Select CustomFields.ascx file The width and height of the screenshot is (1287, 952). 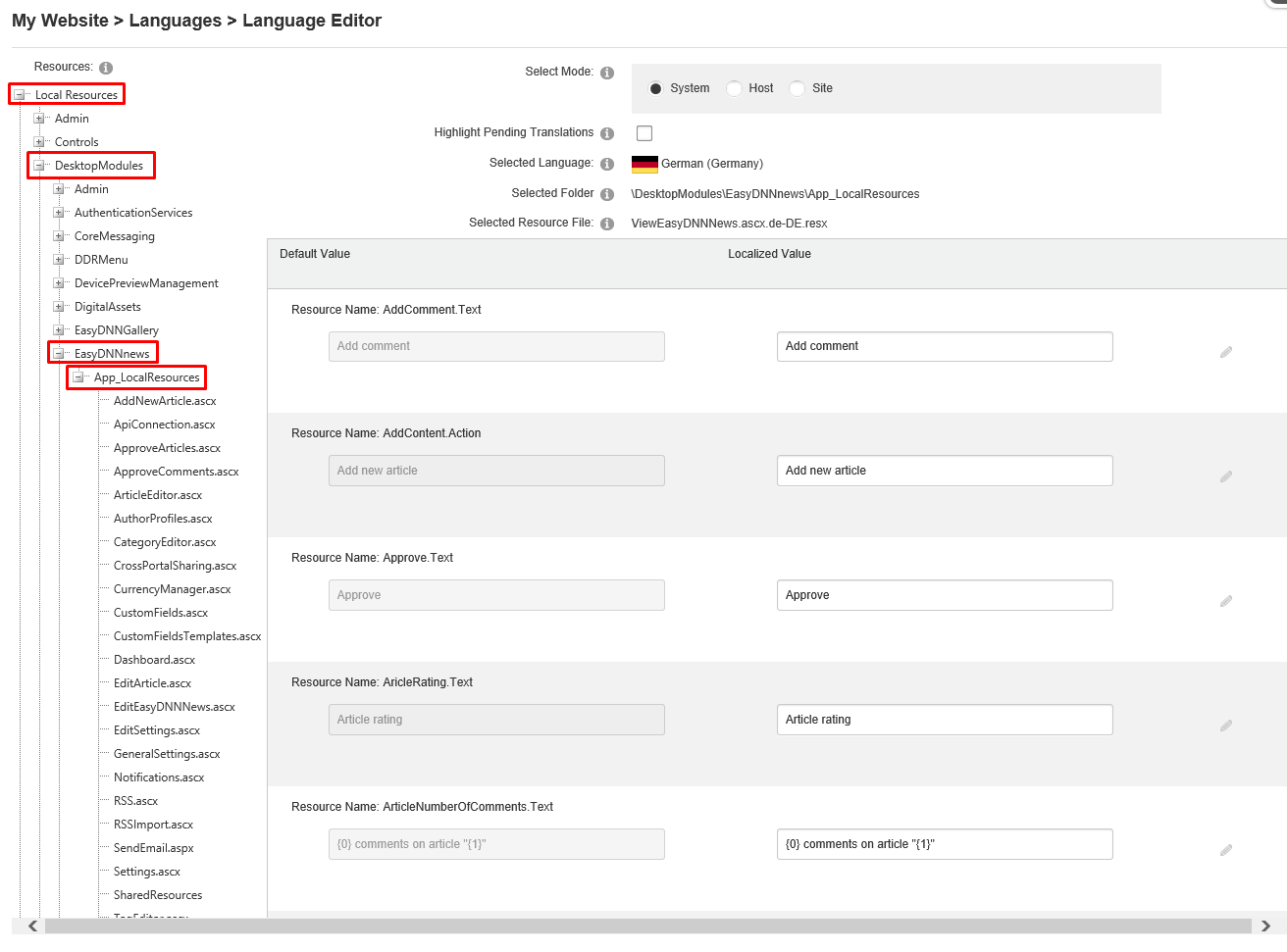coord(161,613)
